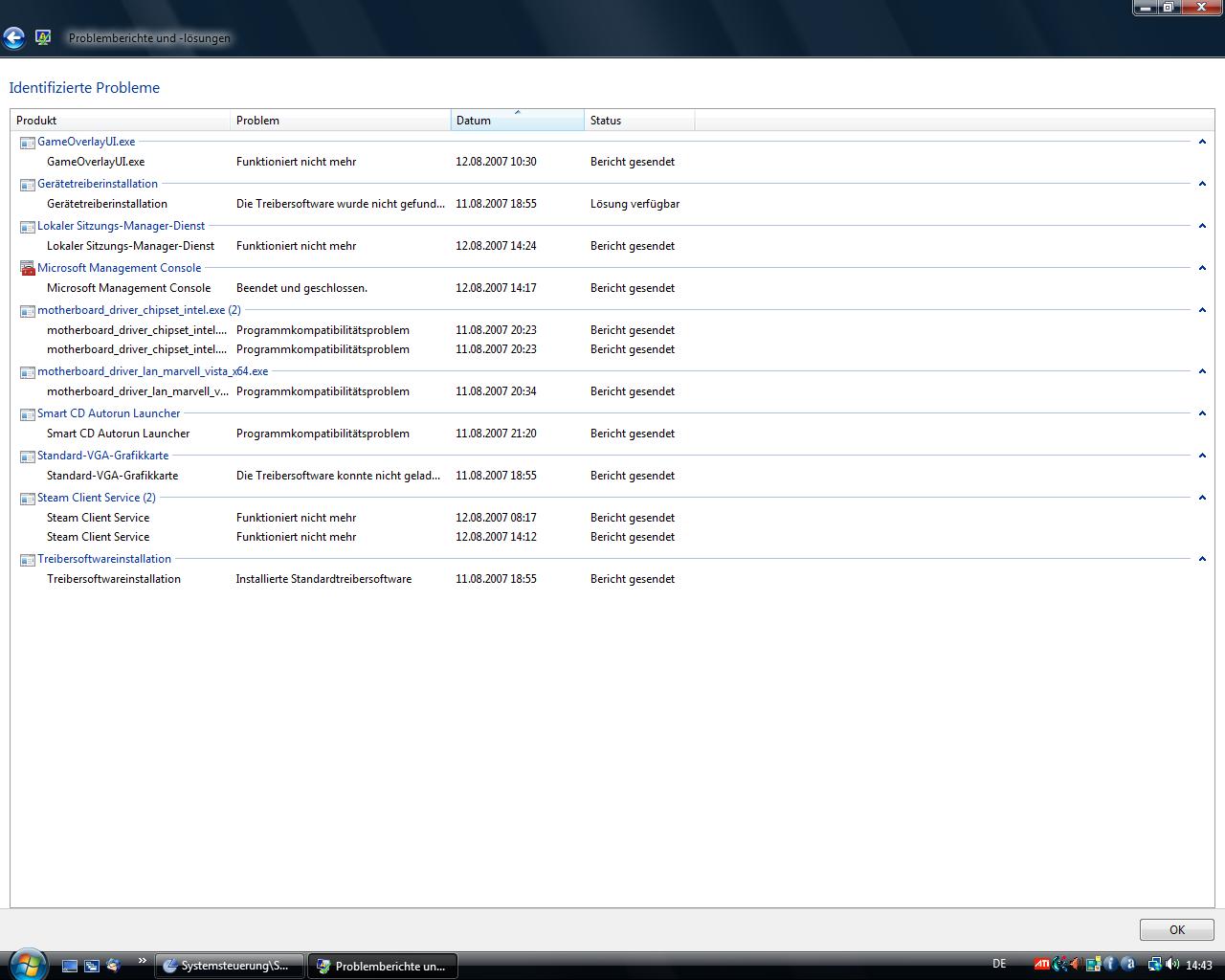This screenshot has width=1225, height=980.
Task: Collapse the Microsoft Management Console group
Action: (1202, 268)
